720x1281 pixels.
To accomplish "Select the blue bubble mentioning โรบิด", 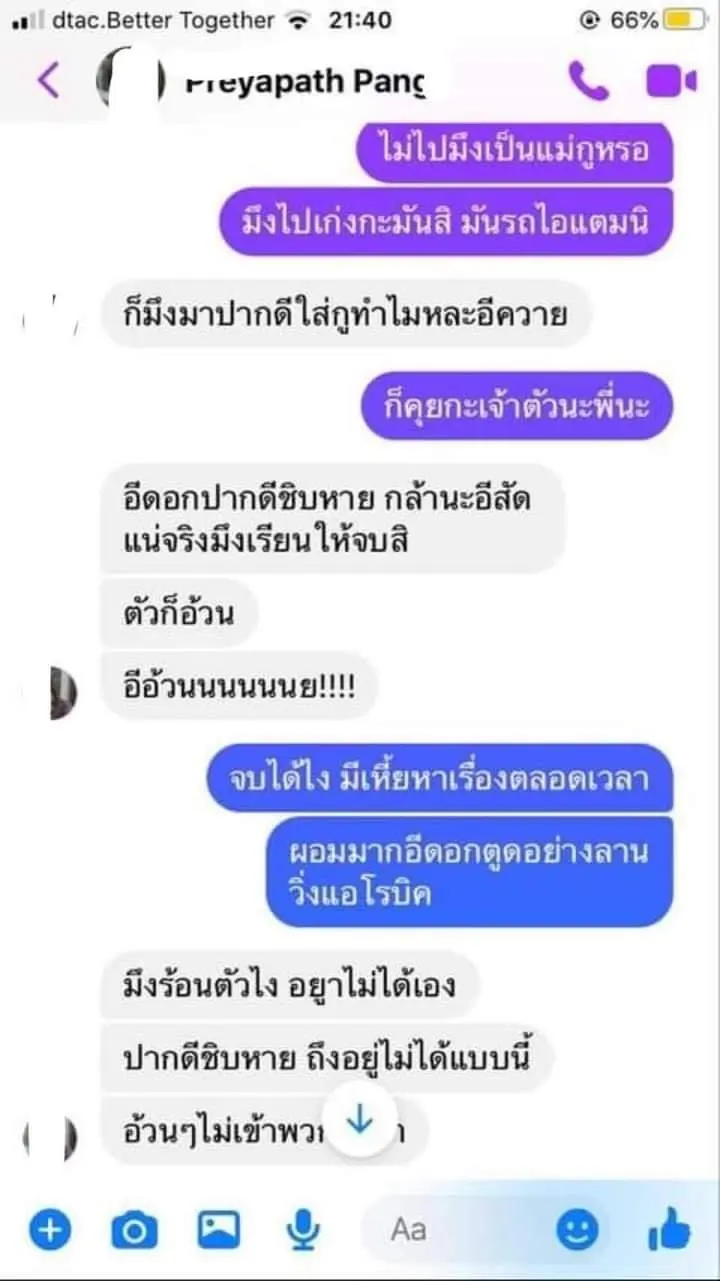I will point(468,872).
